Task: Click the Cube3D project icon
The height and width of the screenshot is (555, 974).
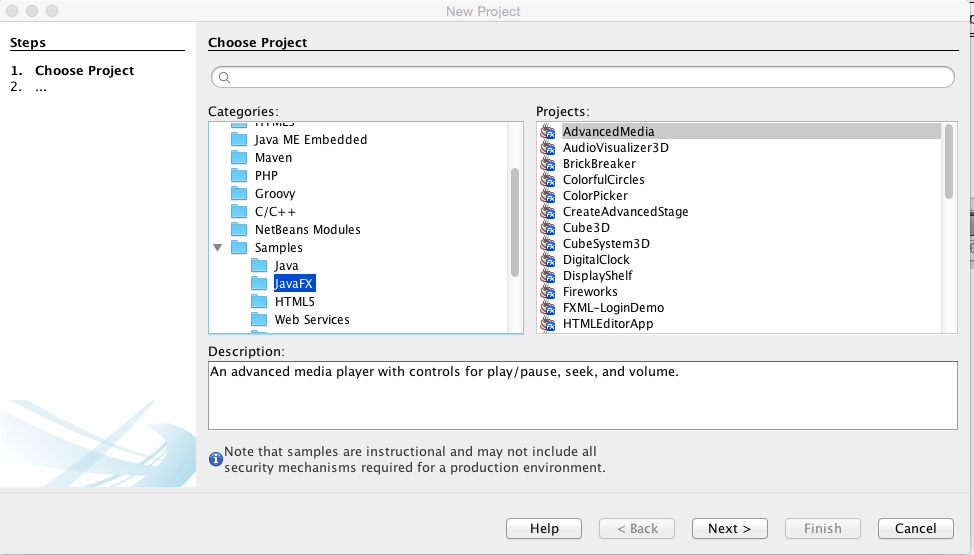Action: [x=547, y=228]
